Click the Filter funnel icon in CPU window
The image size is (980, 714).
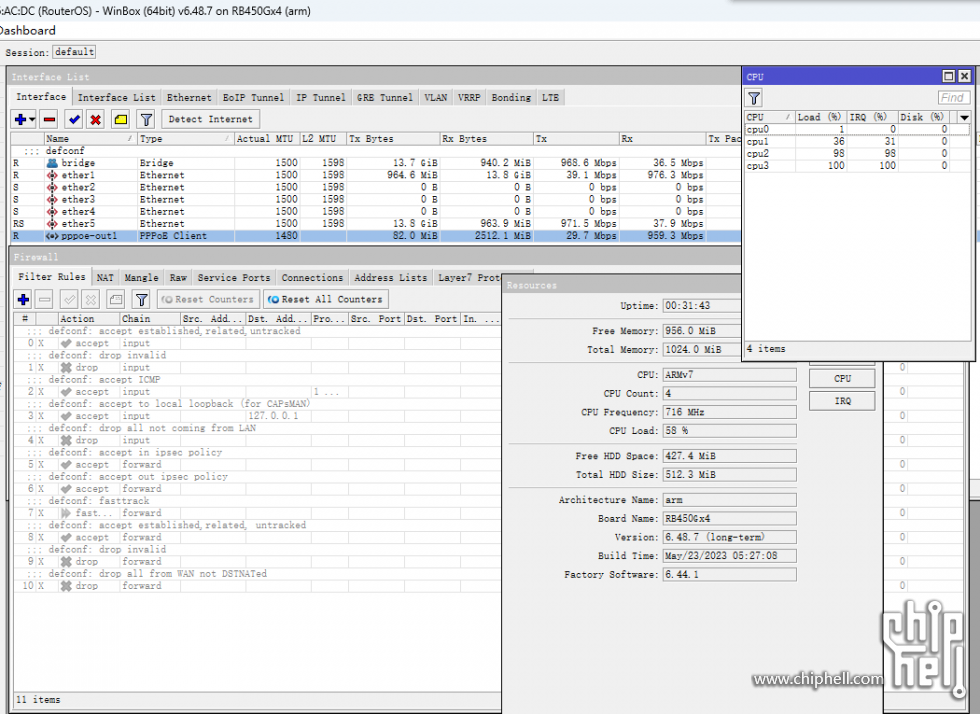(x=754, y=98)
